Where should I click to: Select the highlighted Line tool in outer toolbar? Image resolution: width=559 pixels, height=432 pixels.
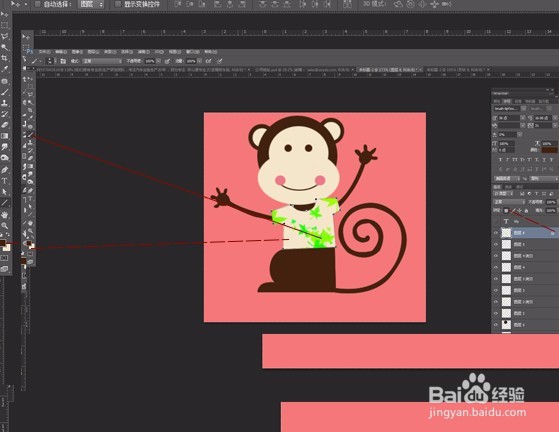5,203
